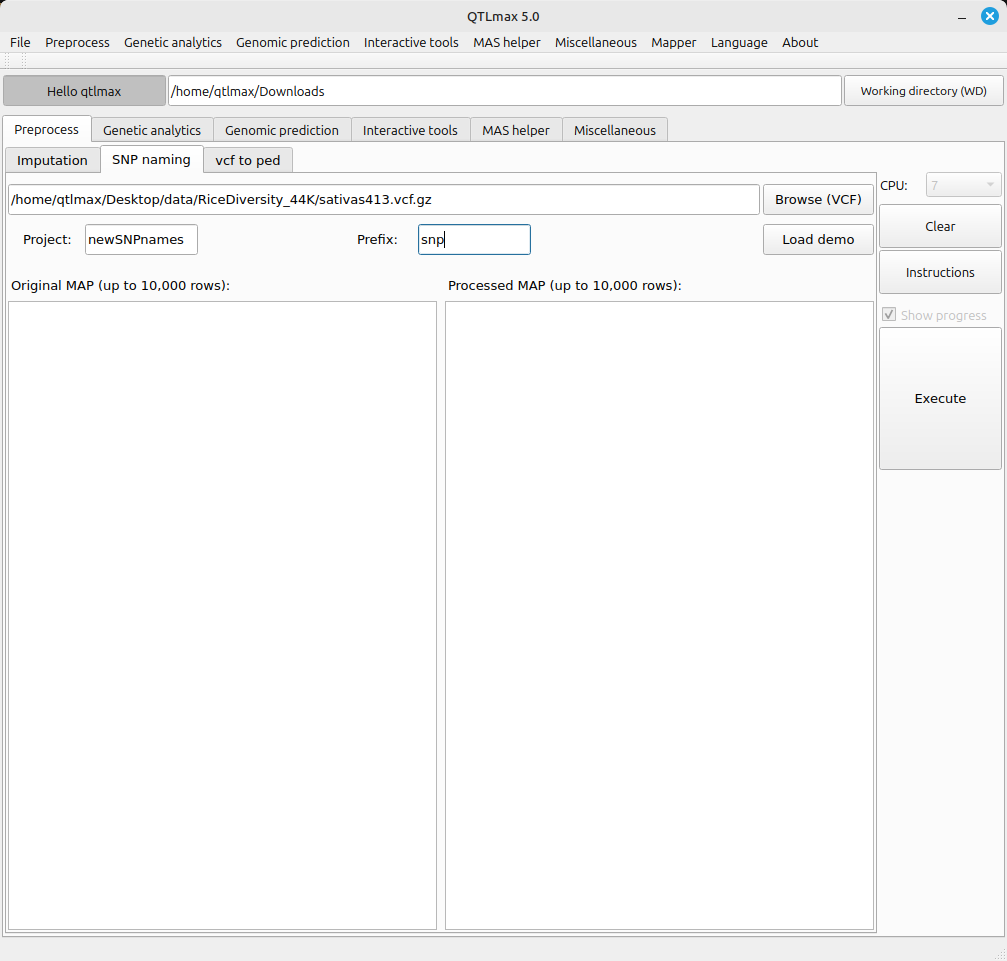
Task: Click the Project name input field
Action: click(x=141, y=239)
